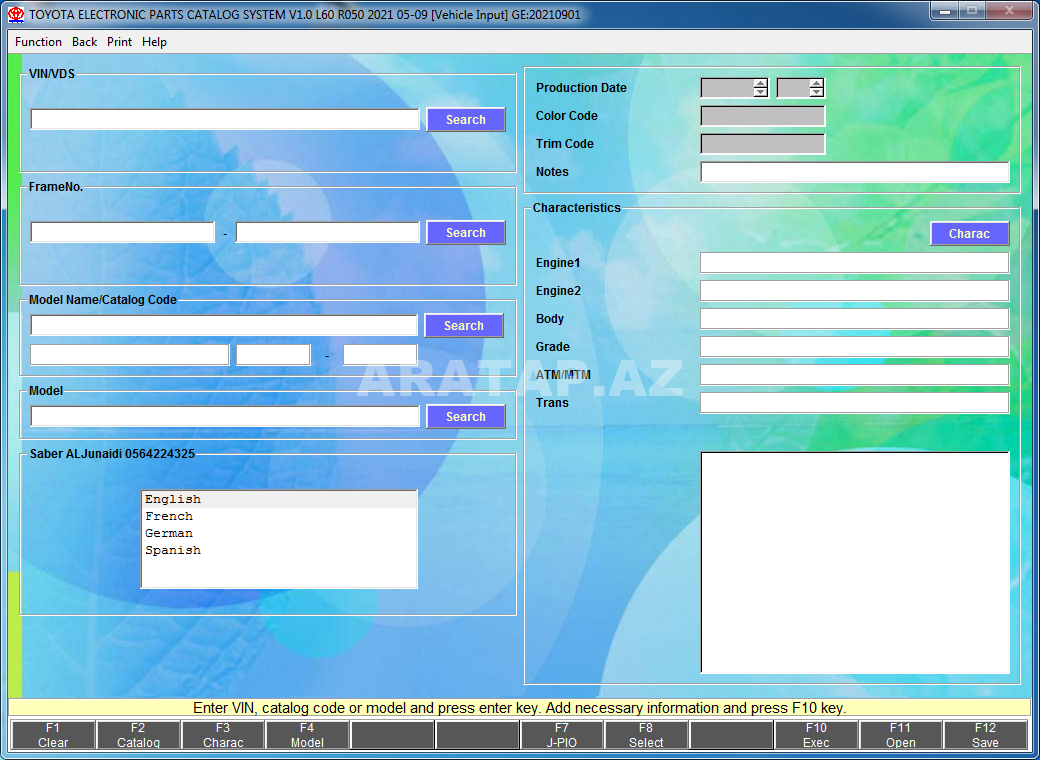Click the first FrameNo. input field
This screenshot has height=760, width=1040.
click(123, 232)
